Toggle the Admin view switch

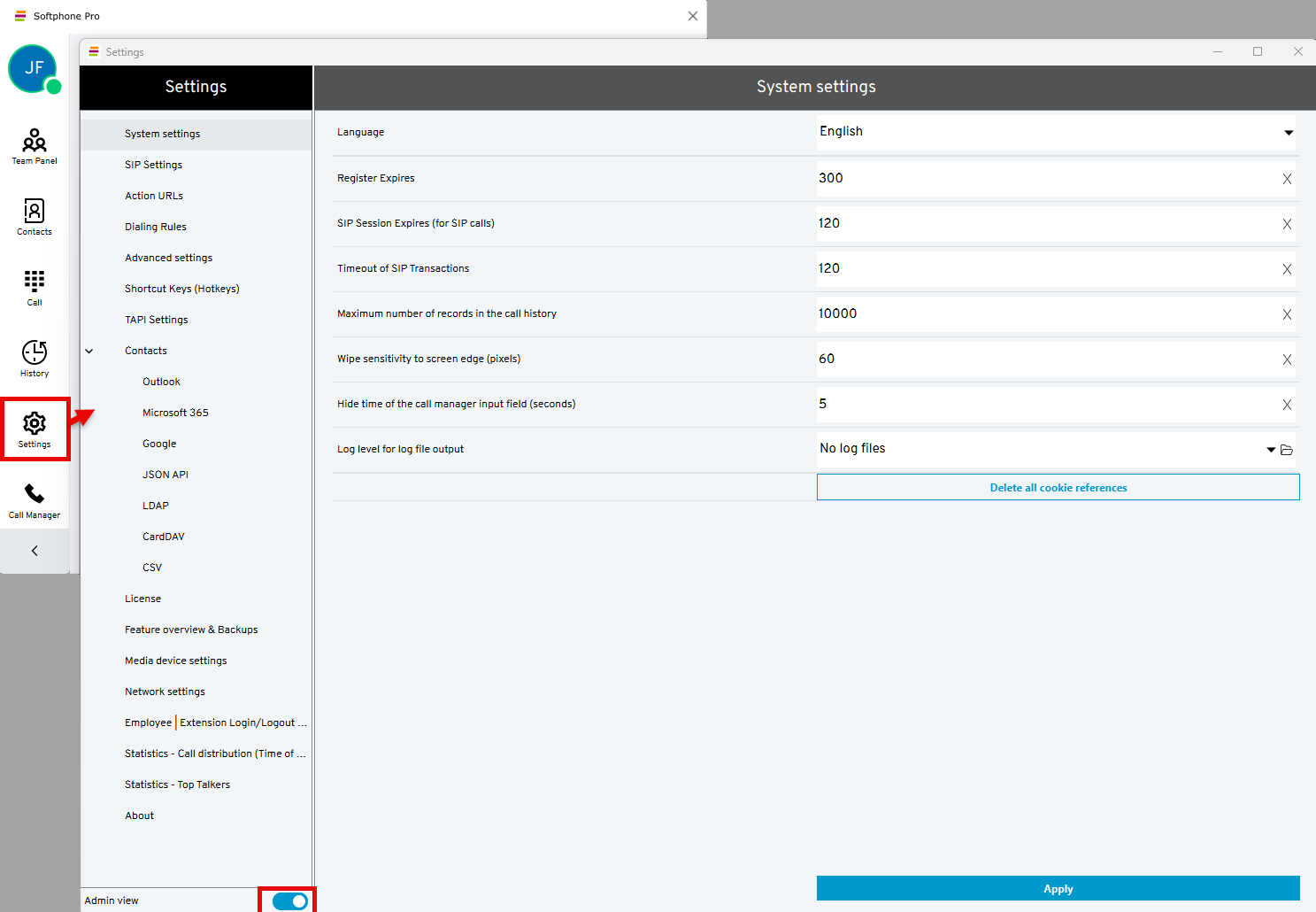[x=289, y=900]
